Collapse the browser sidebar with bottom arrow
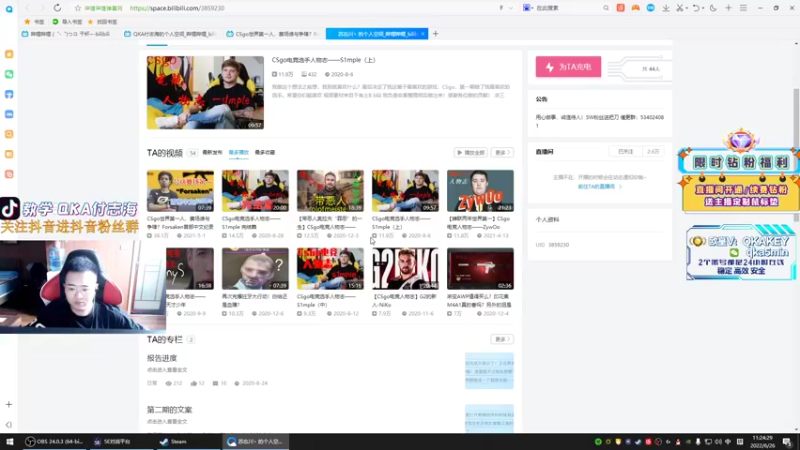Image resolution: width=800 pixels, height=450 pixels. 9,424
